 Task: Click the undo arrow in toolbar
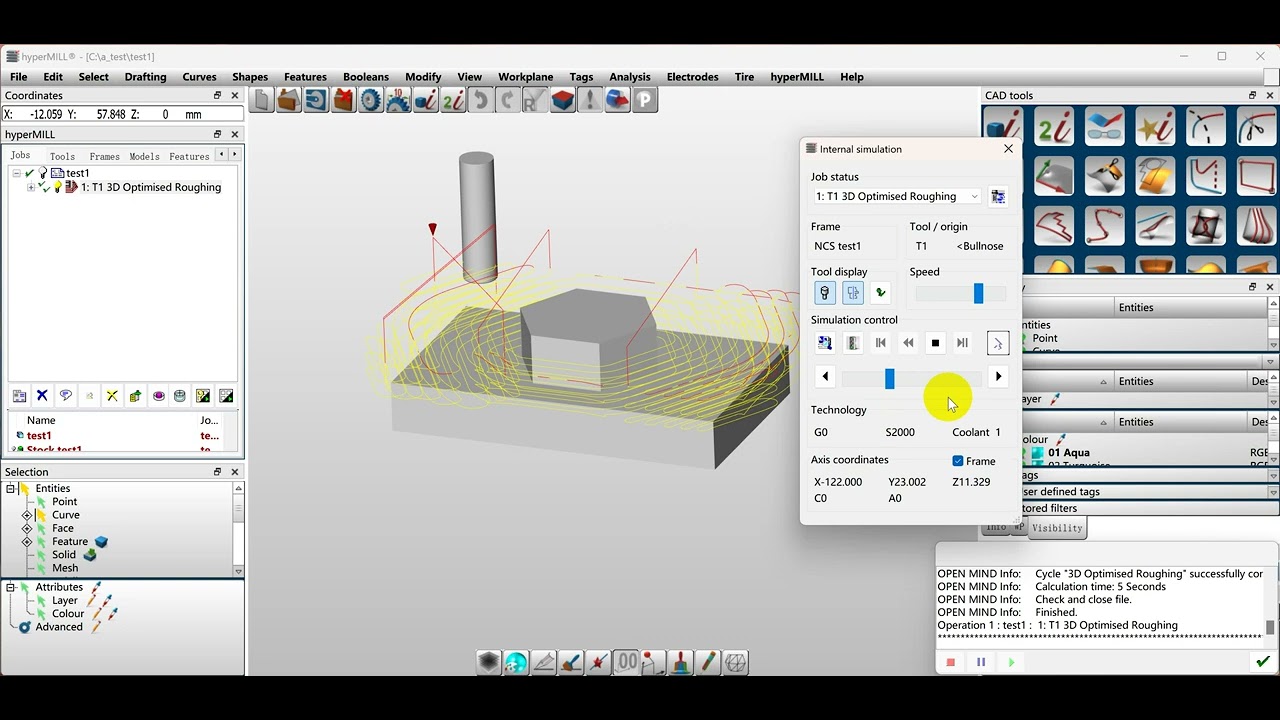[480, 100]
